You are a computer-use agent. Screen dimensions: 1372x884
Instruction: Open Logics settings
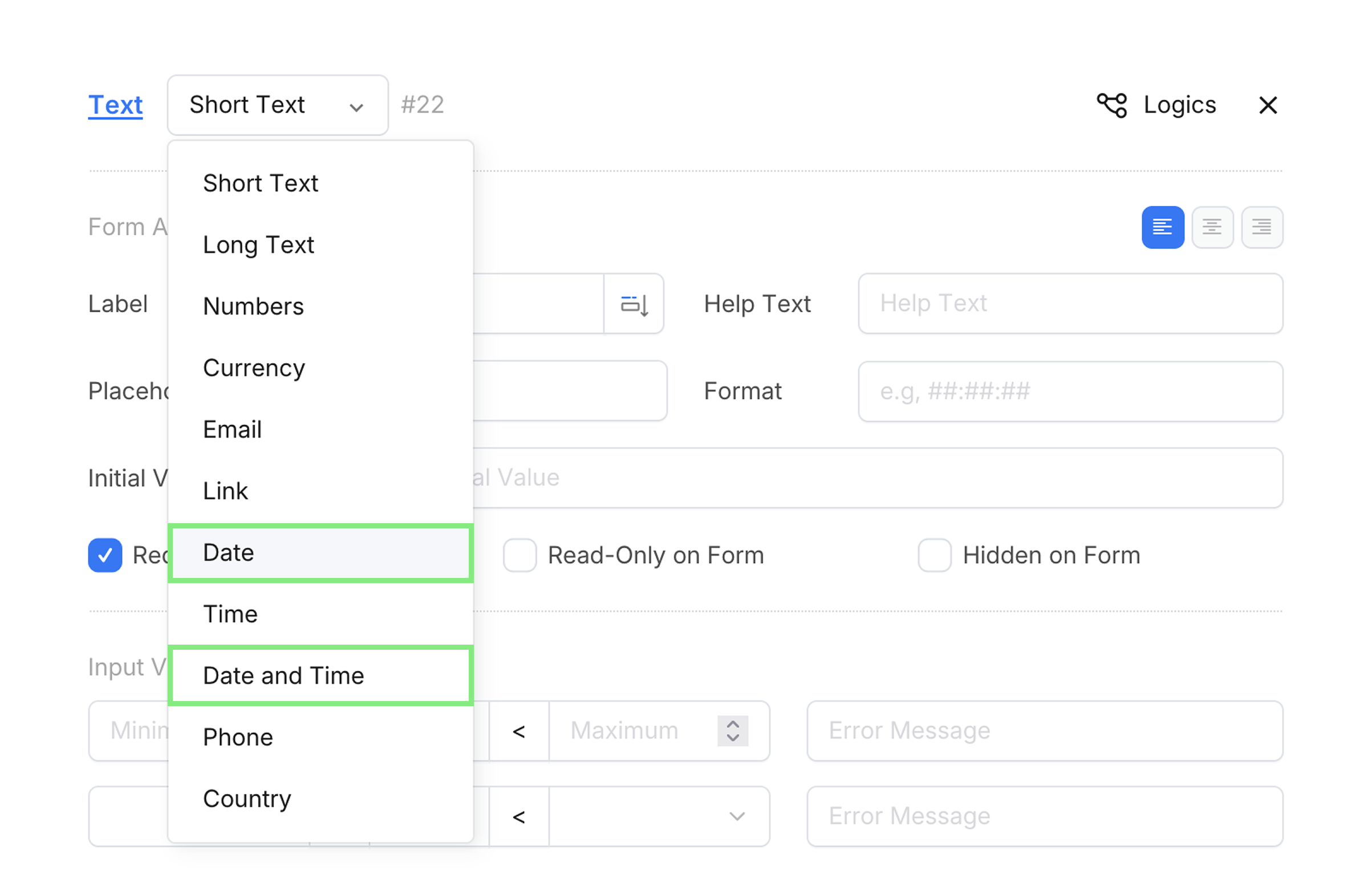[x=1179, y=105]
